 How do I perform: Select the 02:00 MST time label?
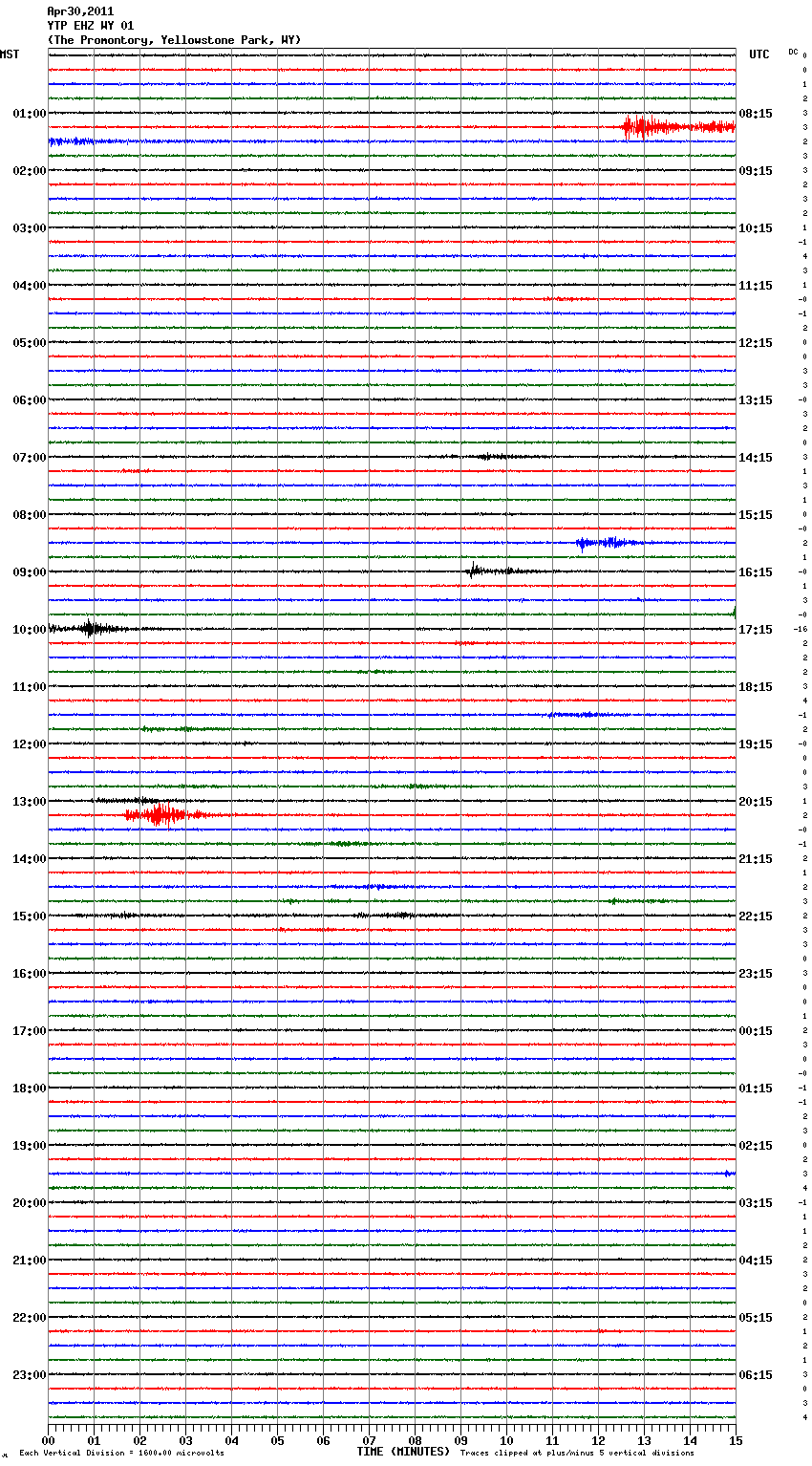point(30,171)
